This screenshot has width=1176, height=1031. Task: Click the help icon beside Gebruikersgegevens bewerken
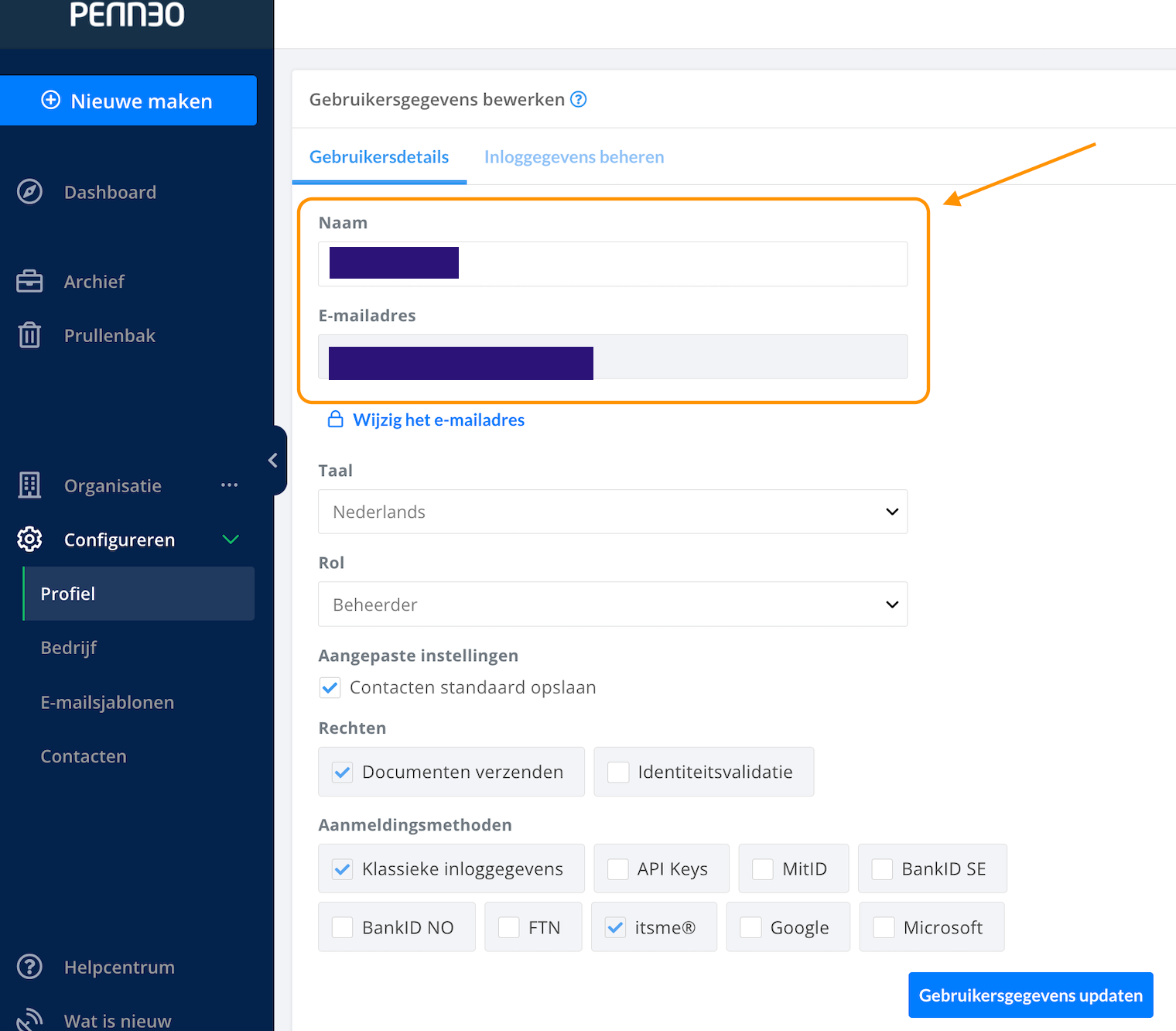[x=579, y=99]
